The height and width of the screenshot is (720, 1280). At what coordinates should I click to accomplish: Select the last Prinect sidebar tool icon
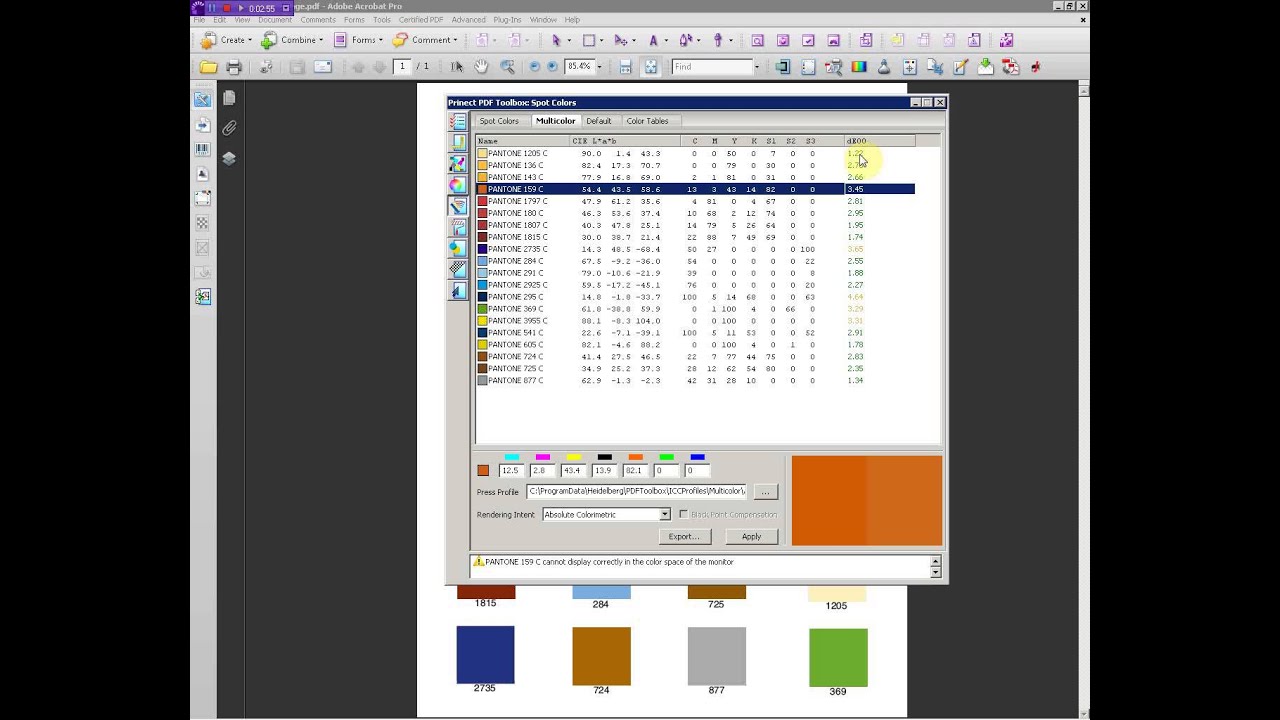click(x=458, y=290)
